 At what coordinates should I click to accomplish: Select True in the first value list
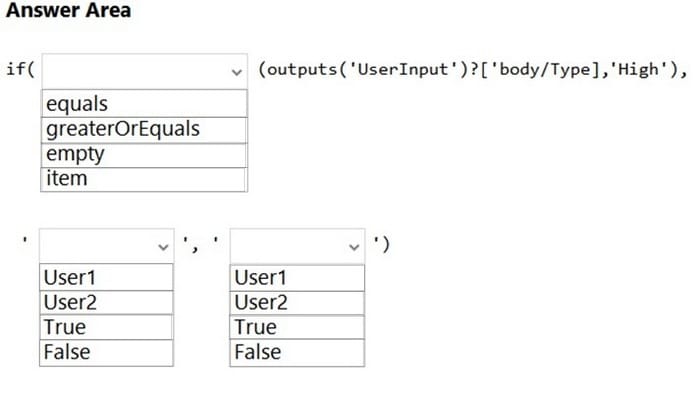(x=106, y=327)
